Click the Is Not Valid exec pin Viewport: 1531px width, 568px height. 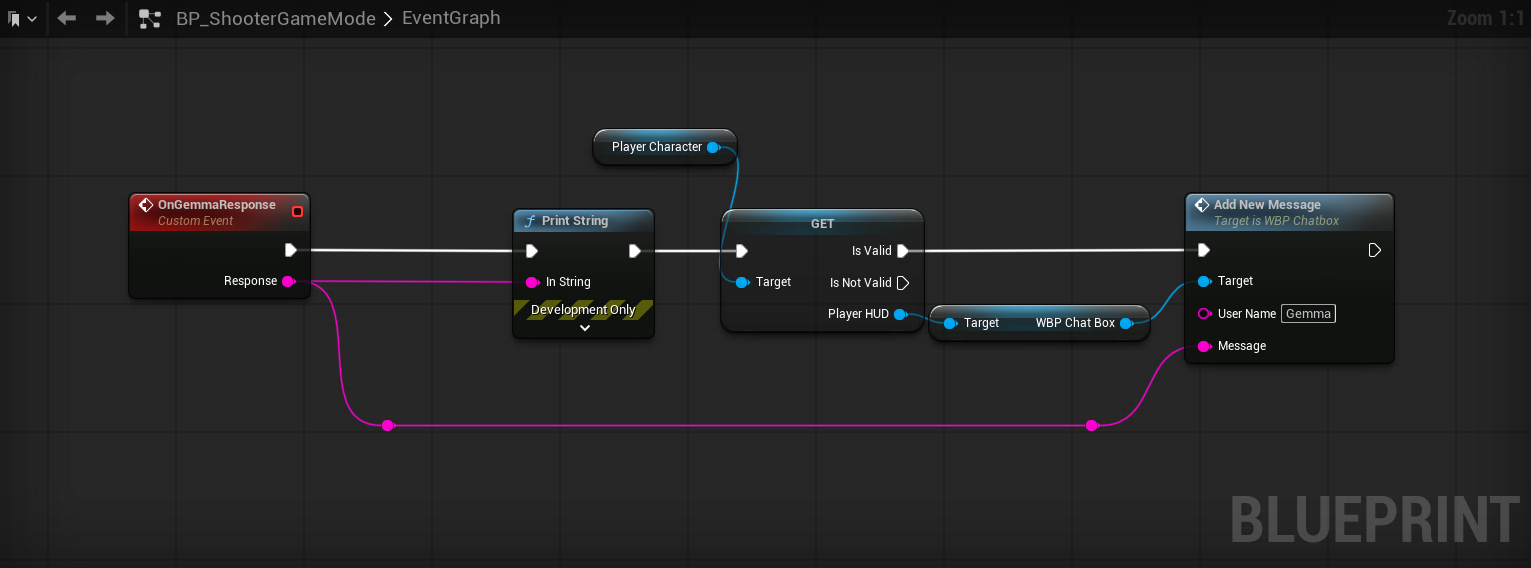[902, 283]
